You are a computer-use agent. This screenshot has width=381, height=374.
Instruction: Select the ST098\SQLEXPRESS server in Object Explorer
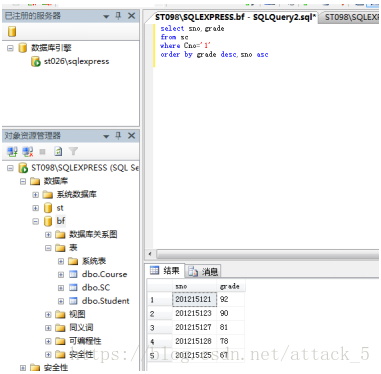point(85,168)
